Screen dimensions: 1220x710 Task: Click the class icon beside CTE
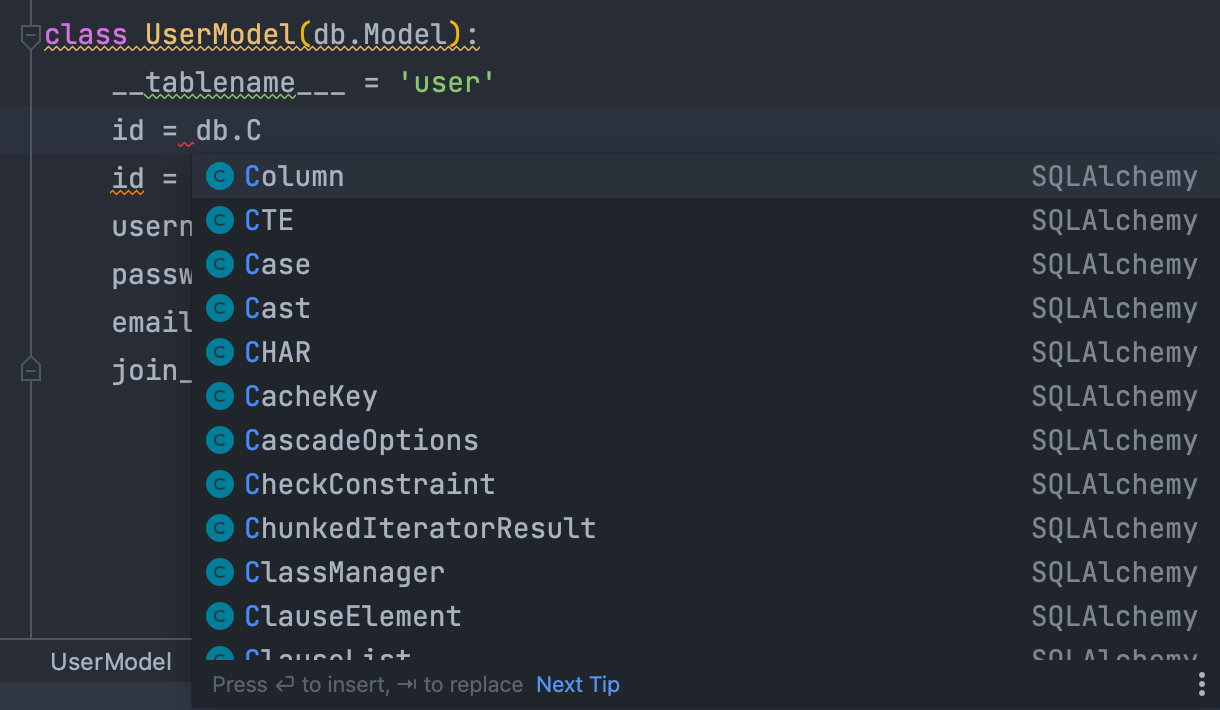click(x=220, y=220)
